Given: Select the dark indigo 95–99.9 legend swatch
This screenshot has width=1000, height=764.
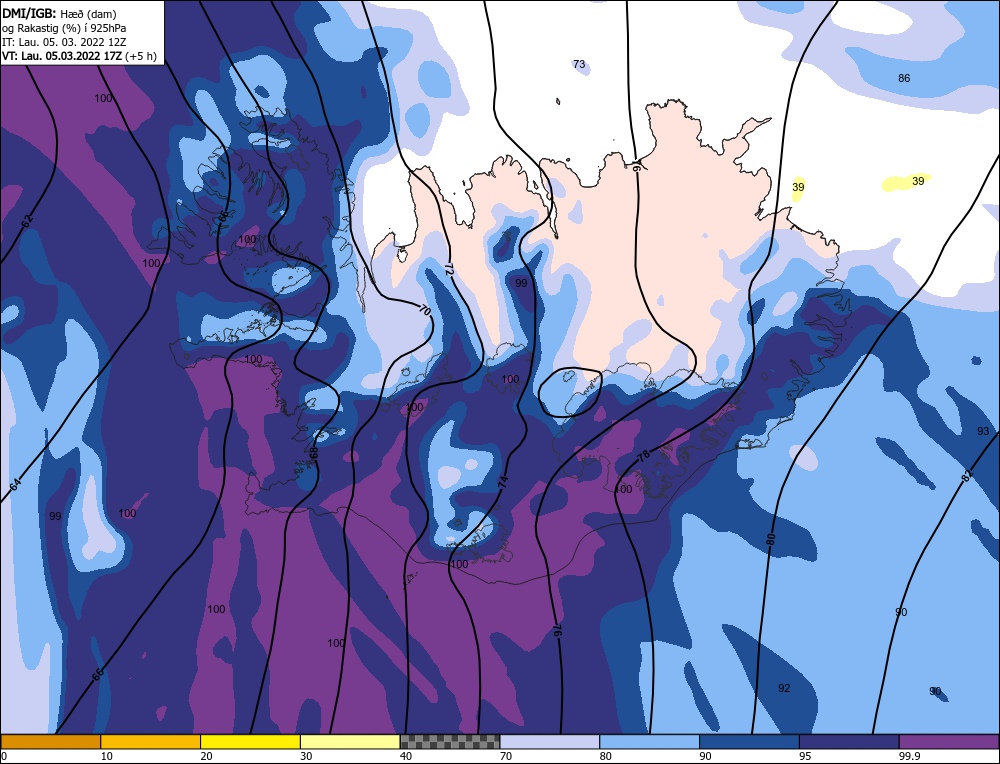Looking at the screenshot, I should tap(849, 742).
